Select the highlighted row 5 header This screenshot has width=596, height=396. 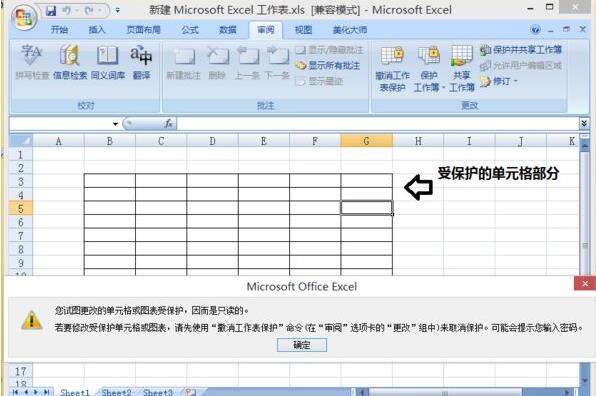click(x=21, y=209)
